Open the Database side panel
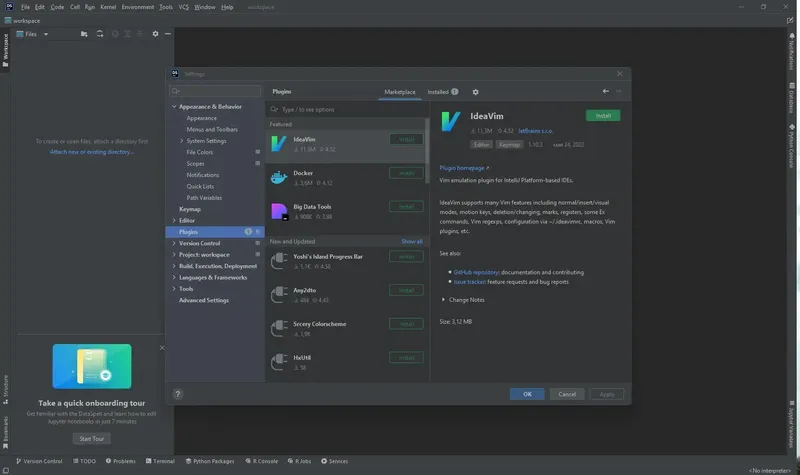Viewport: 800px width, 475px height. tap(792, 98)
